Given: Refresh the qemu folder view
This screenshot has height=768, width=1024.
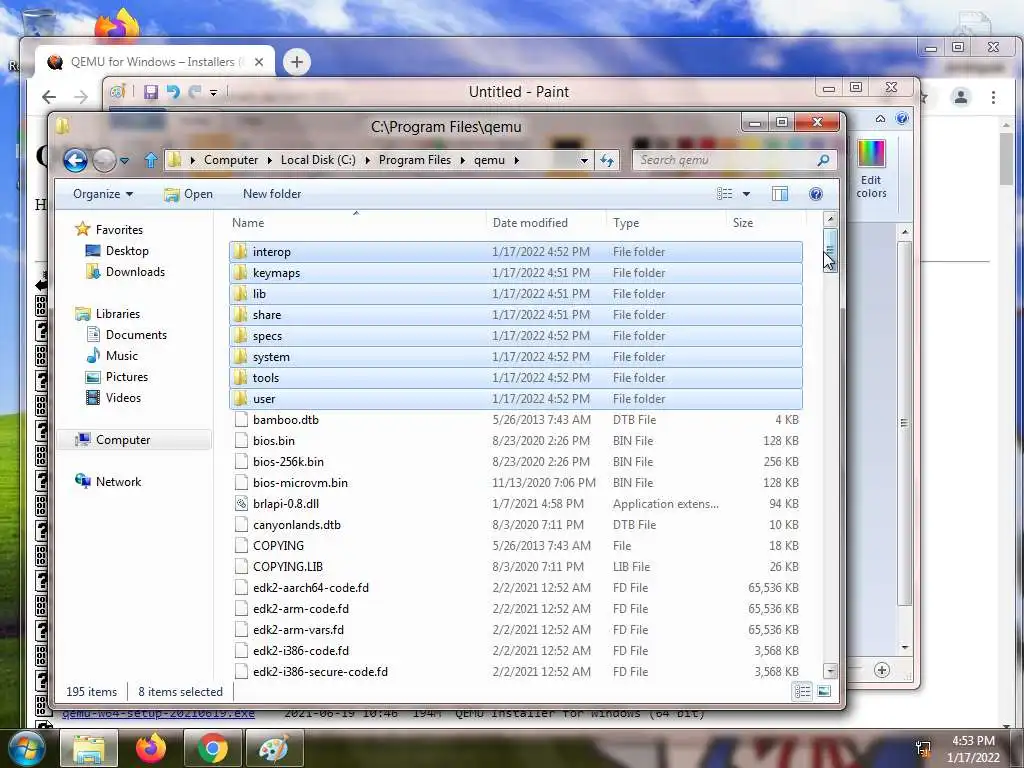Looking at the screenshot, I should click(607, 160).
